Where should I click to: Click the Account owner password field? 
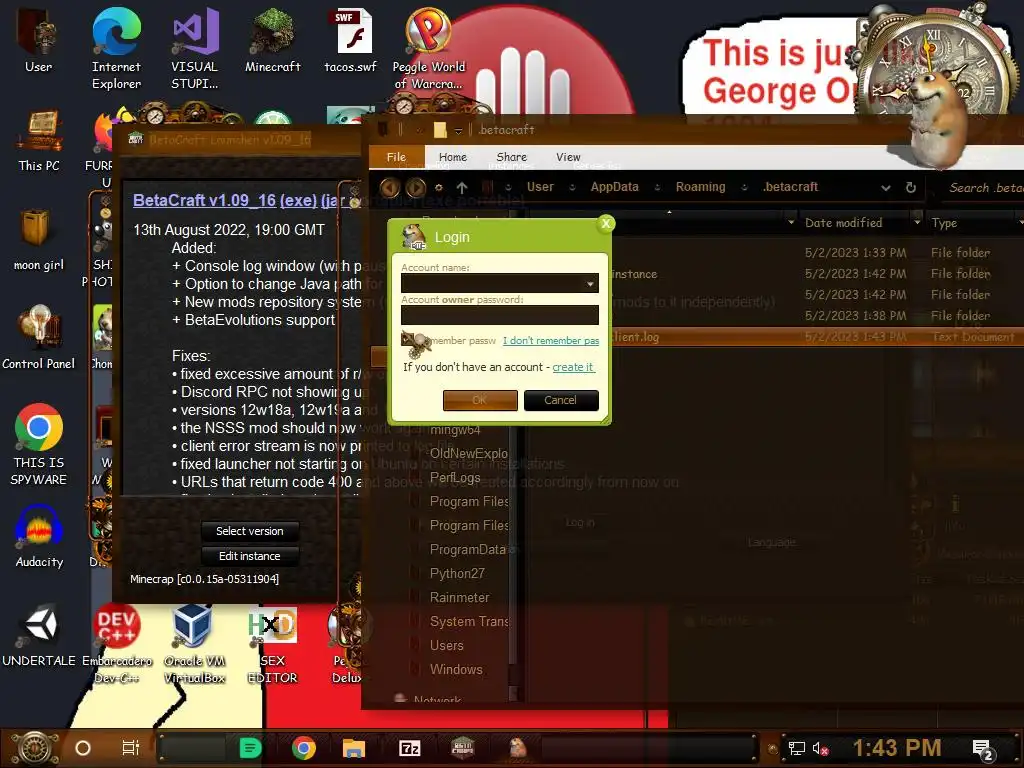[x=500, y=315]
